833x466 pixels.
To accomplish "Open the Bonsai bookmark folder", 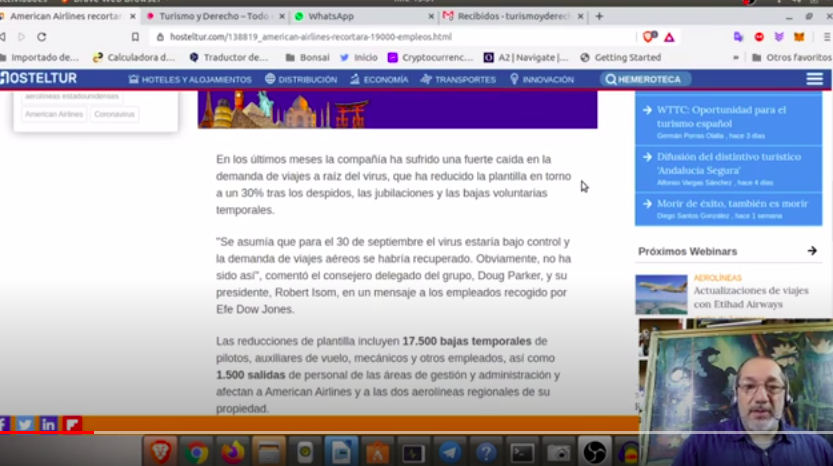I will [x=308, y=57].
